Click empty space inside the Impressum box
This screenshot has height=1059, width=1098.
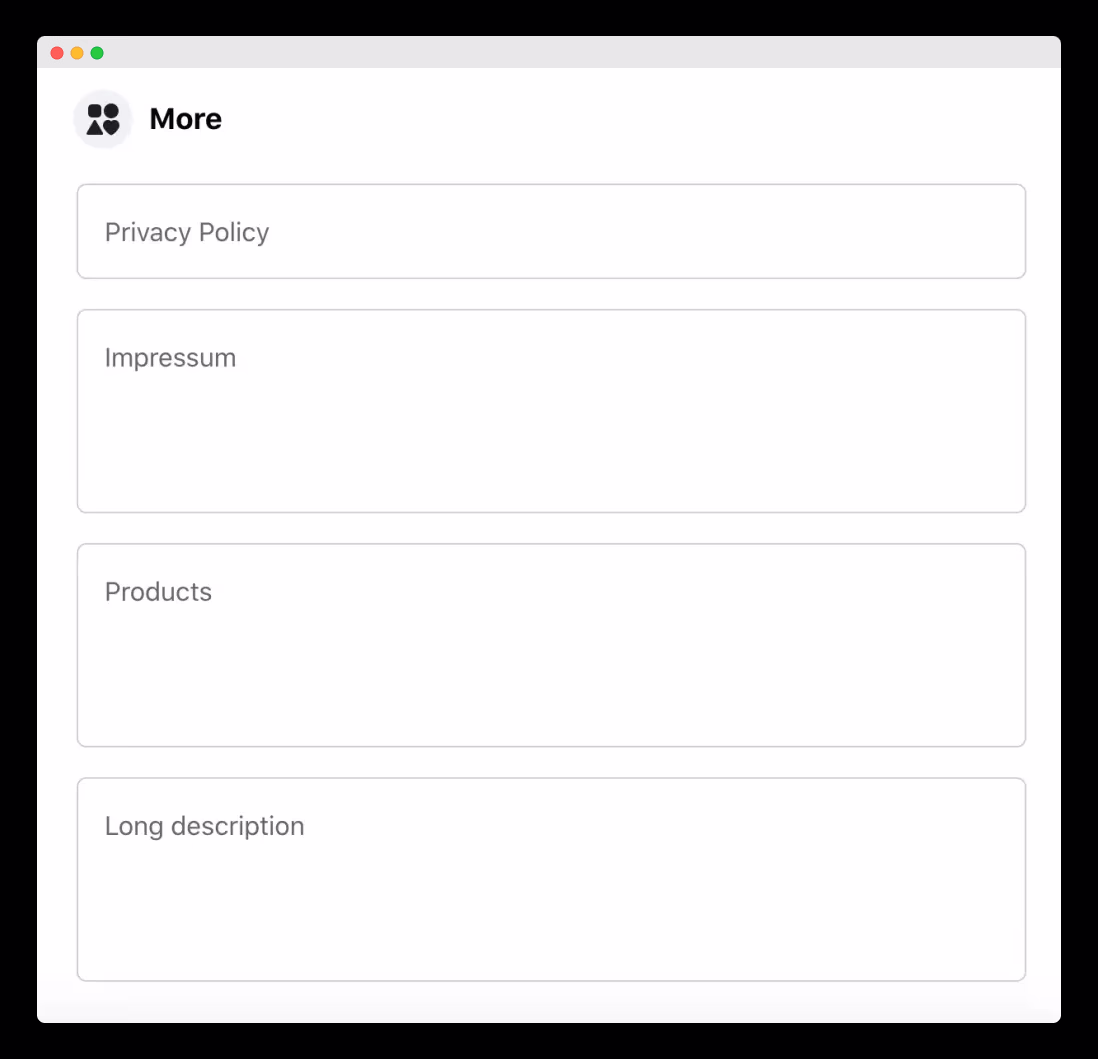(x=551, y=441)
